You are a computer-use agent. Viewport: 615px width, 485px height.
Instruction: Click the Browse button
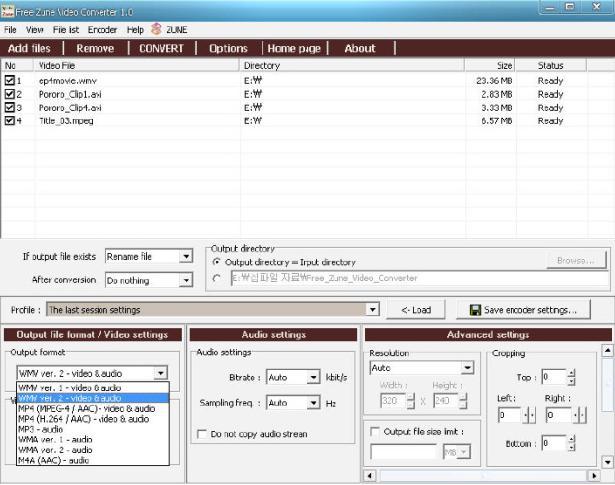(576, 260)
